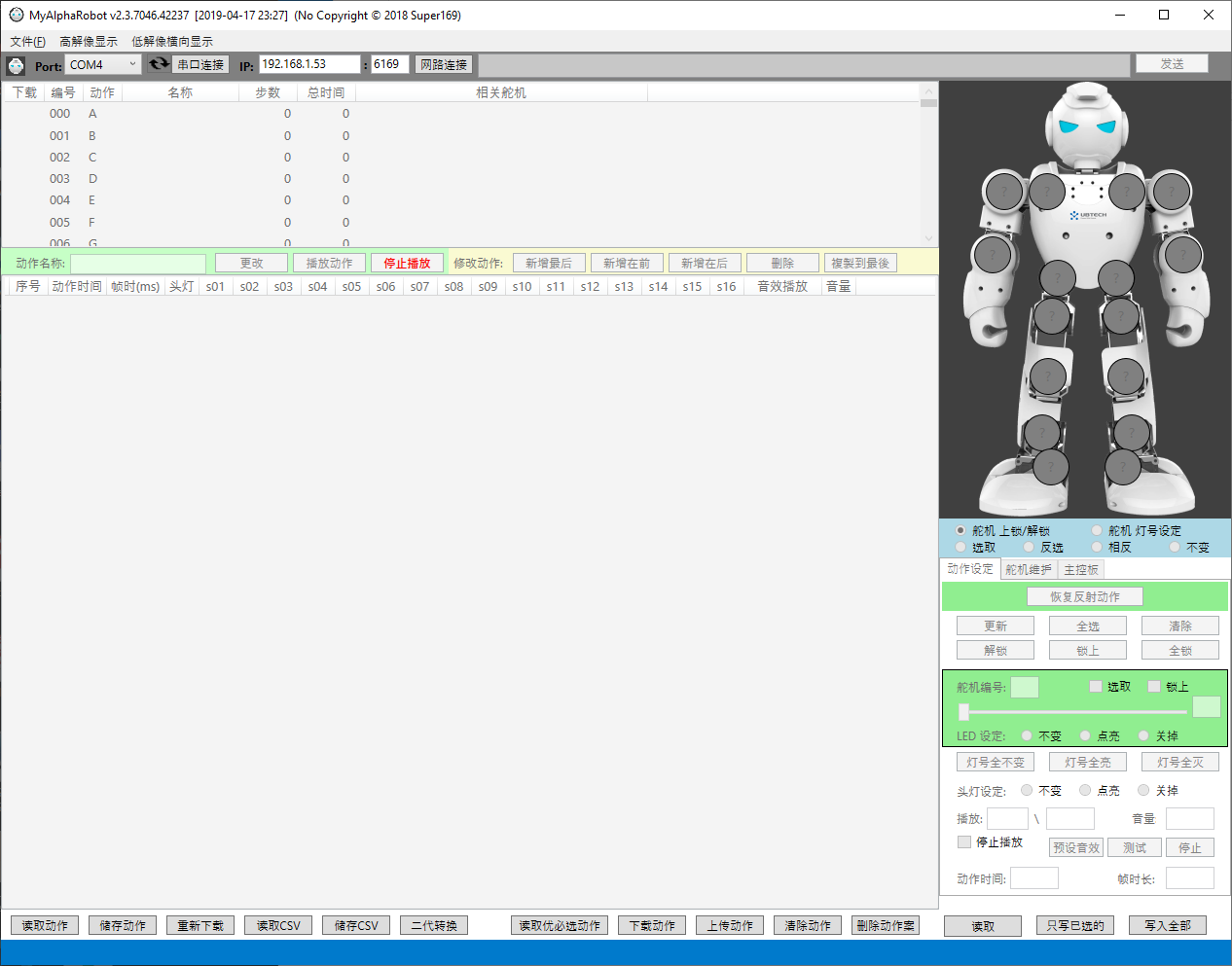This screenshot has height=966, width=1232.
Task: Click the upper ankle servo on the viewer's left leg
Action: tap(1041, 432)
